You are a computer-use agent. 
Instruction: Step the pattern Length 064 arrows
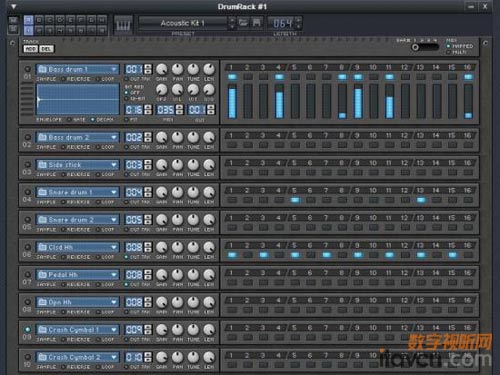(299, 23)
